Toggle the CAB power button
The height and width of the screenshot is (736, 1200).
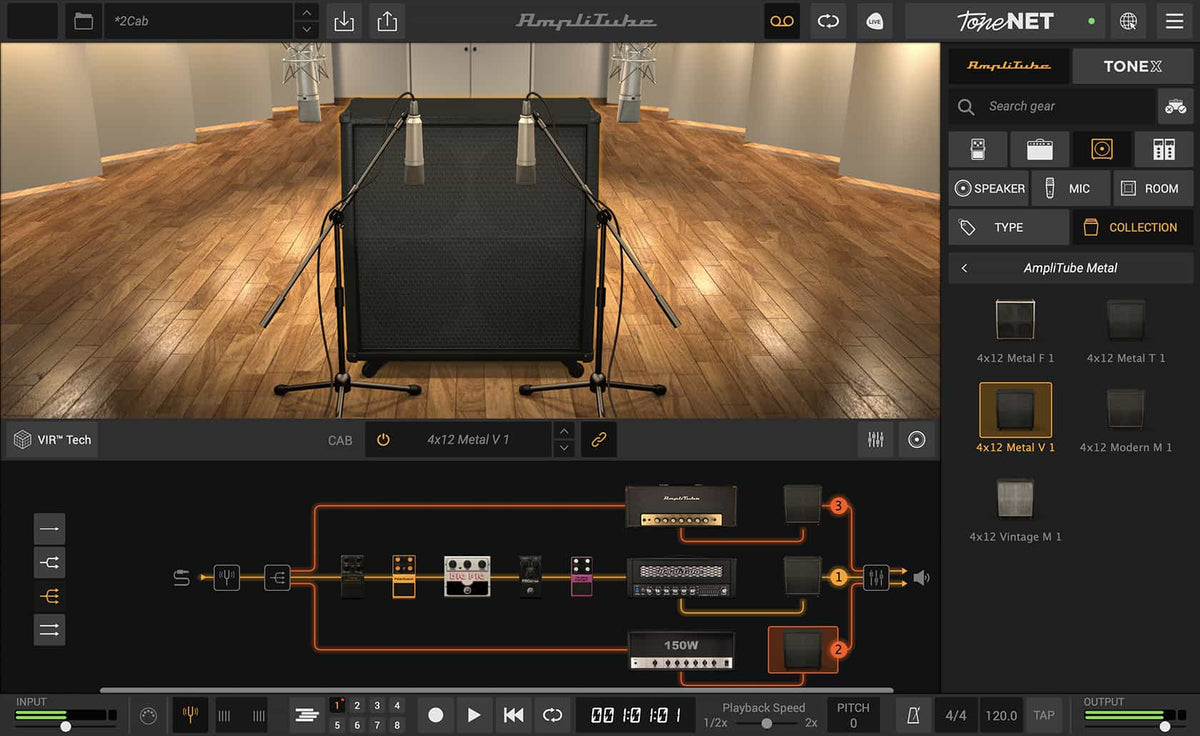(383, 440)
